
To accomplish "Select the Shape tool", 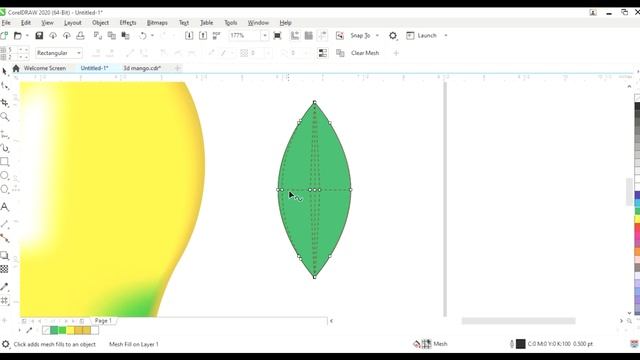I will pyautogui.click(x=5, y=86).
